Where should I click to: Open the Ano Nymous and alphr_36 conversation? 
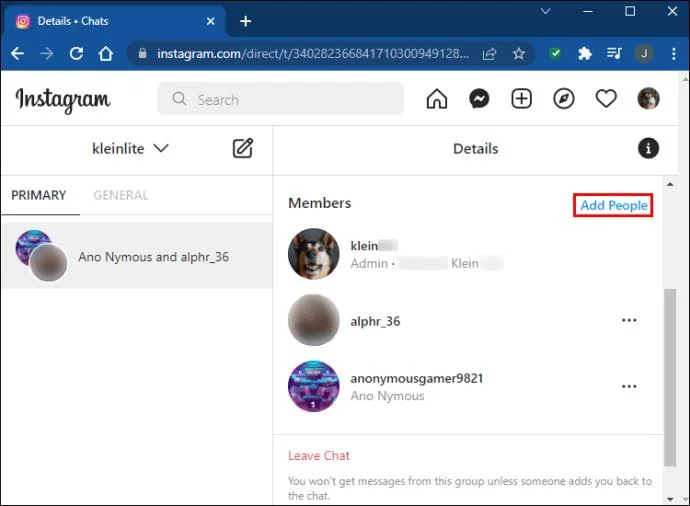click(137, 256)
